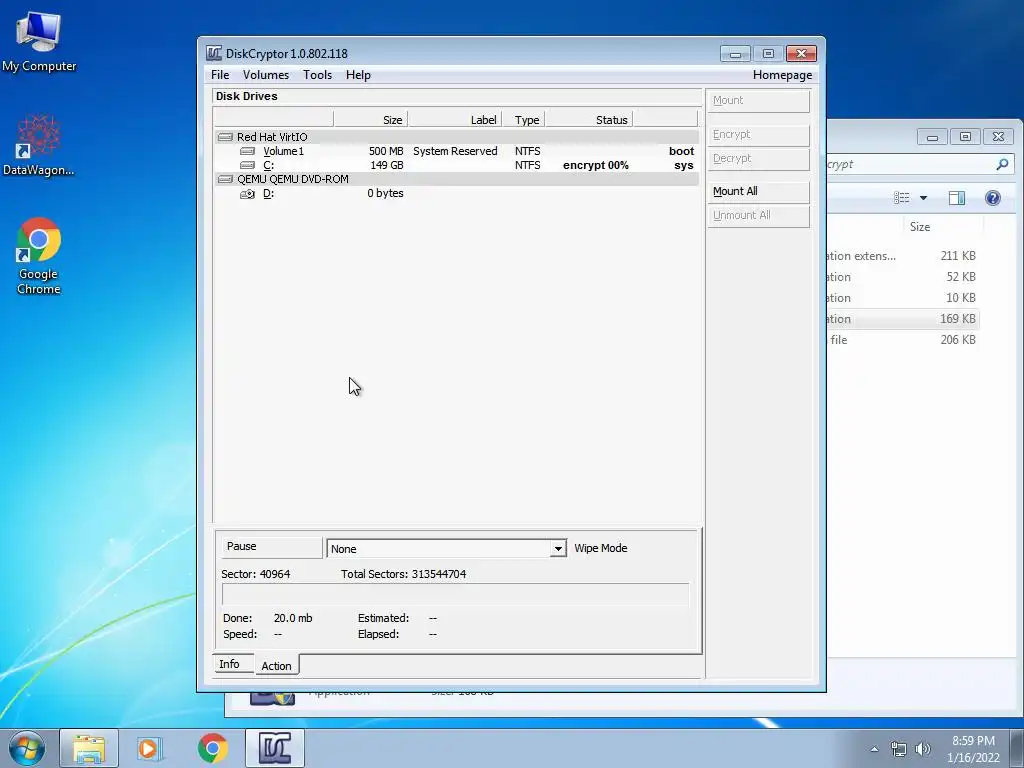
Task: Select the D: drive row
Action: click(x=456, y=193)
